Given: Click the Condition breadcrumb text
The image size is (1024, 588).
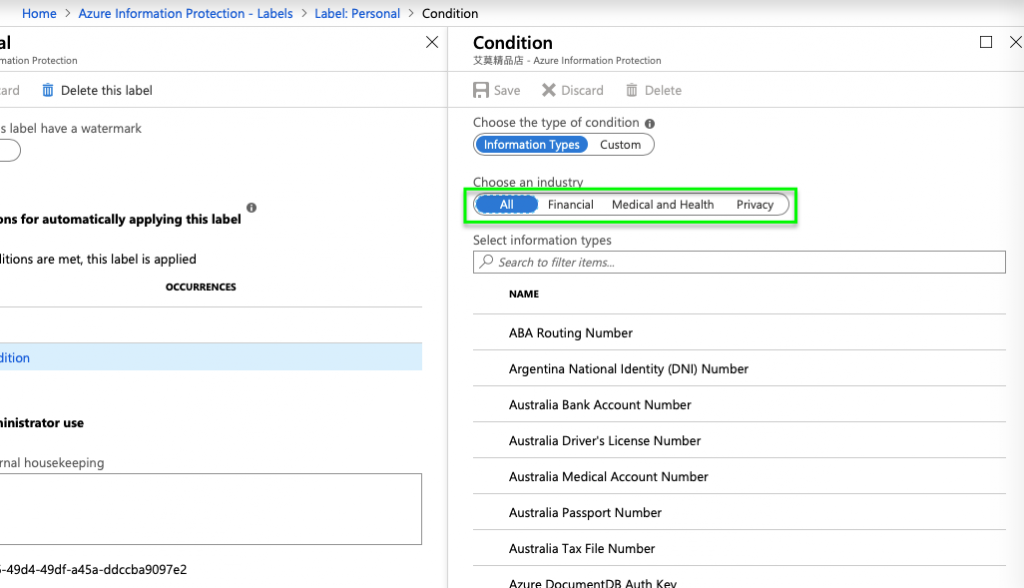Looking at the screenshot, I should [x=450, y=14].
